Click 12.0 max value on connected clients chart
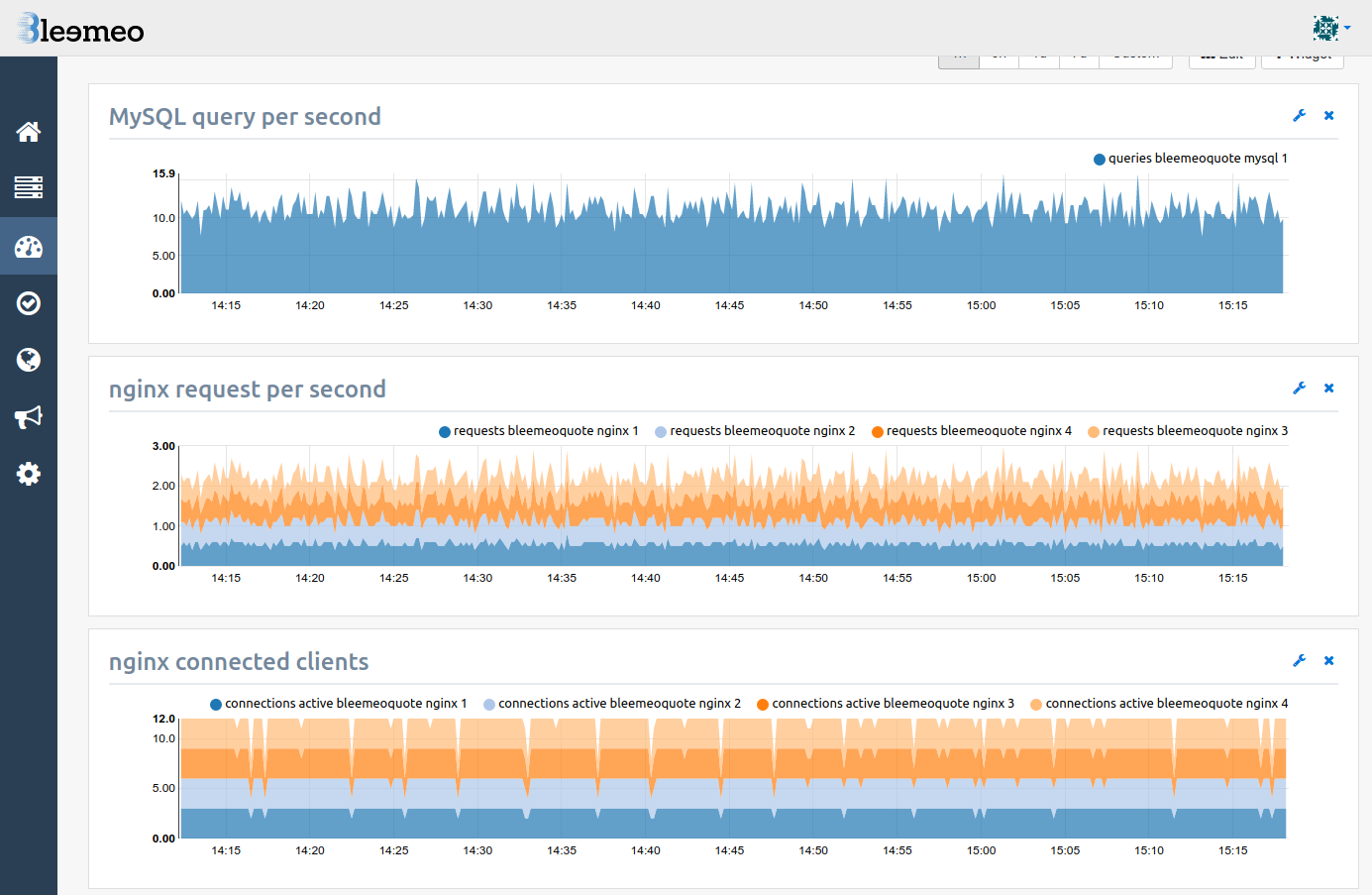Screen dimensions: 1372x895 click(163, 719)
